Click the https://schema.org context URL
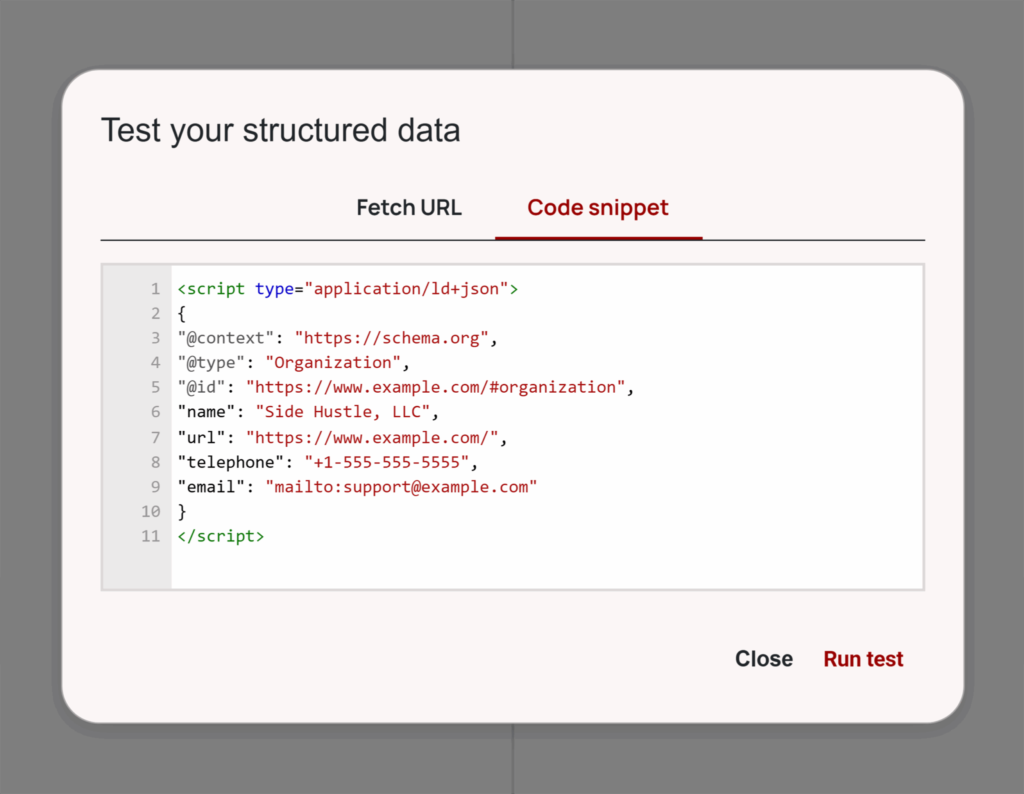Image resolution: width=1024 pixels, height=794 pixels. tap(391, 337)
